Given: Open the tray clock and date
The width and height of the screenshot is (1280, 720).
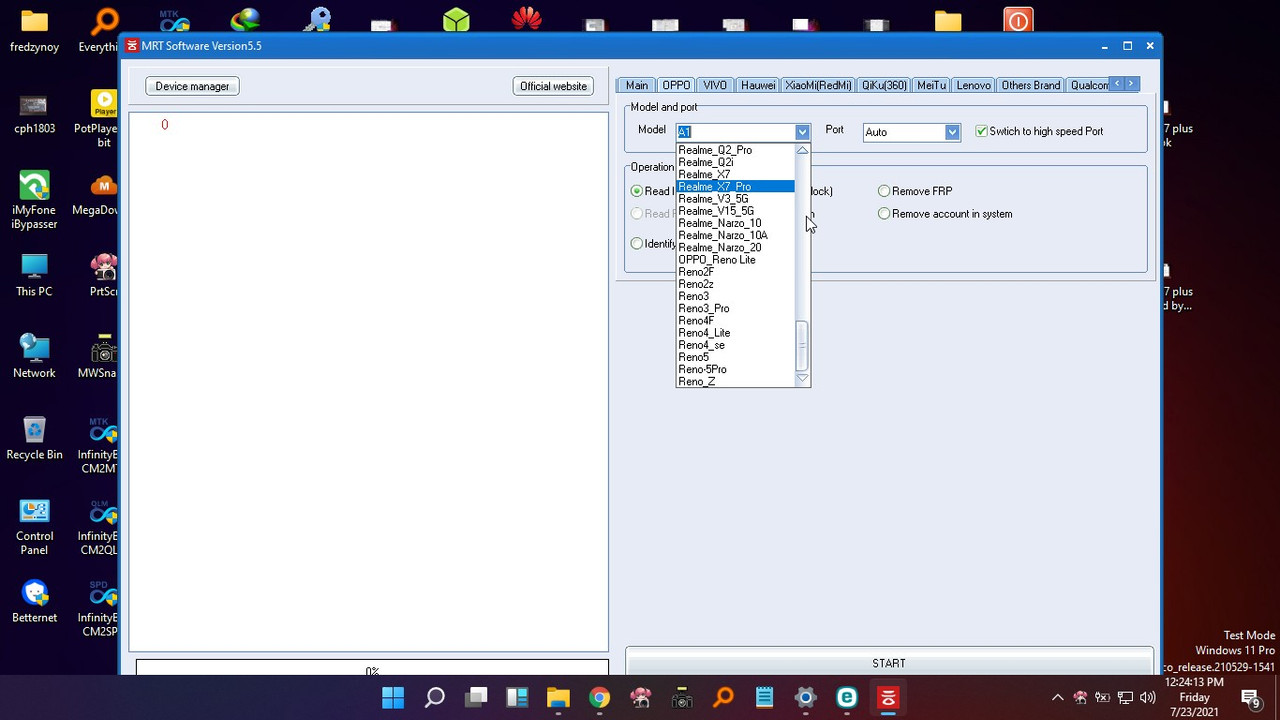Looking at the screenshot, I should 1194,697.
